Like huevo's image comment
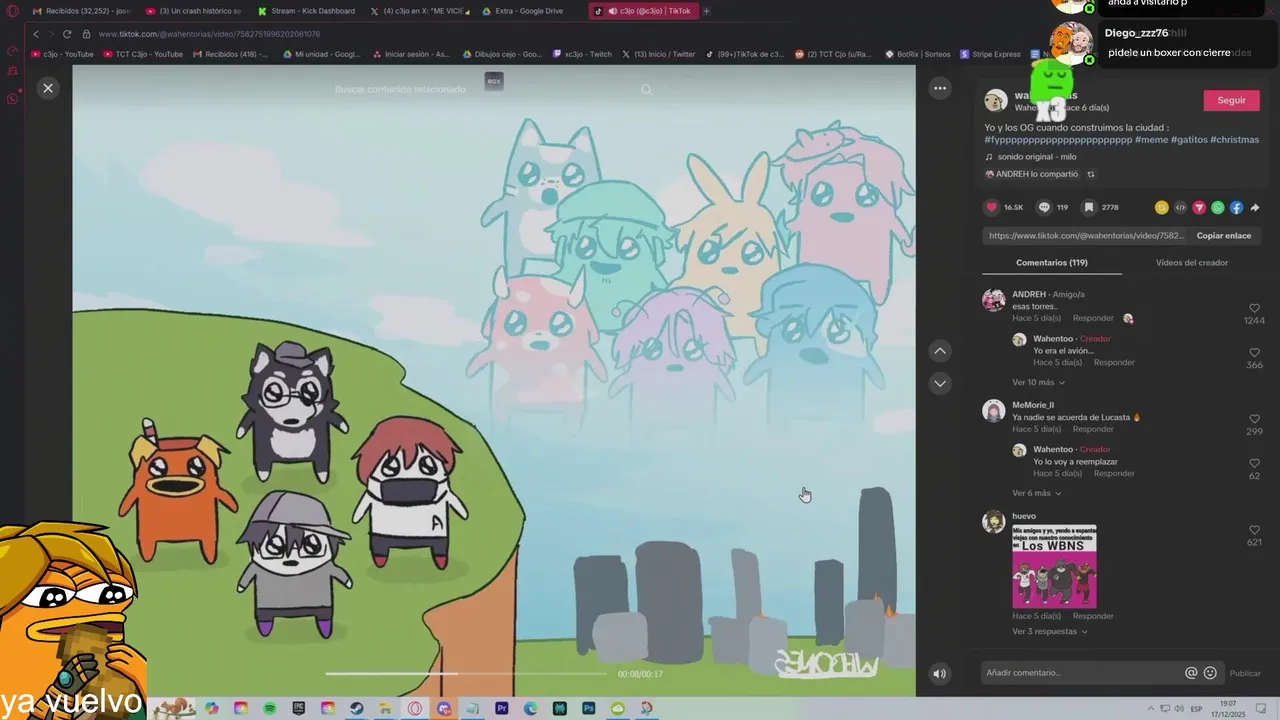Image resolution: width=1280 pixels, height=720 pixels. coord(1254,530)
